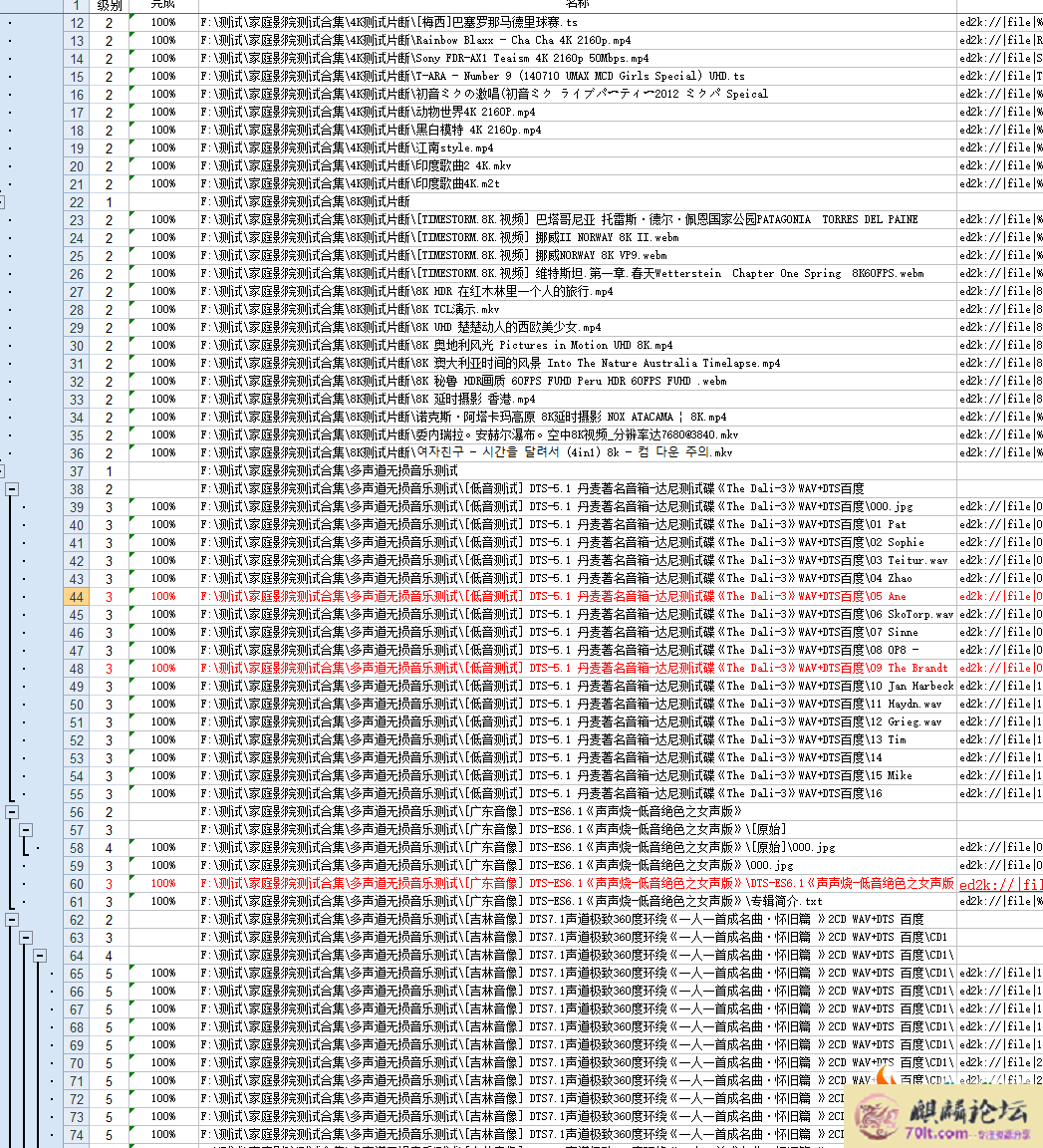Select the T-ARA Number 9 path cell
Image resolution: width=1043 pixels, height=1148 pixels.
(578, 76)
